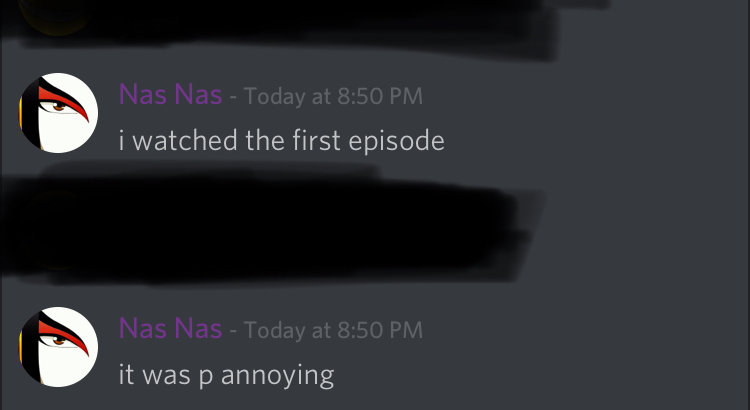
Task: Open Nas Nas avatar beside first episode message
Action: point(58,113)
